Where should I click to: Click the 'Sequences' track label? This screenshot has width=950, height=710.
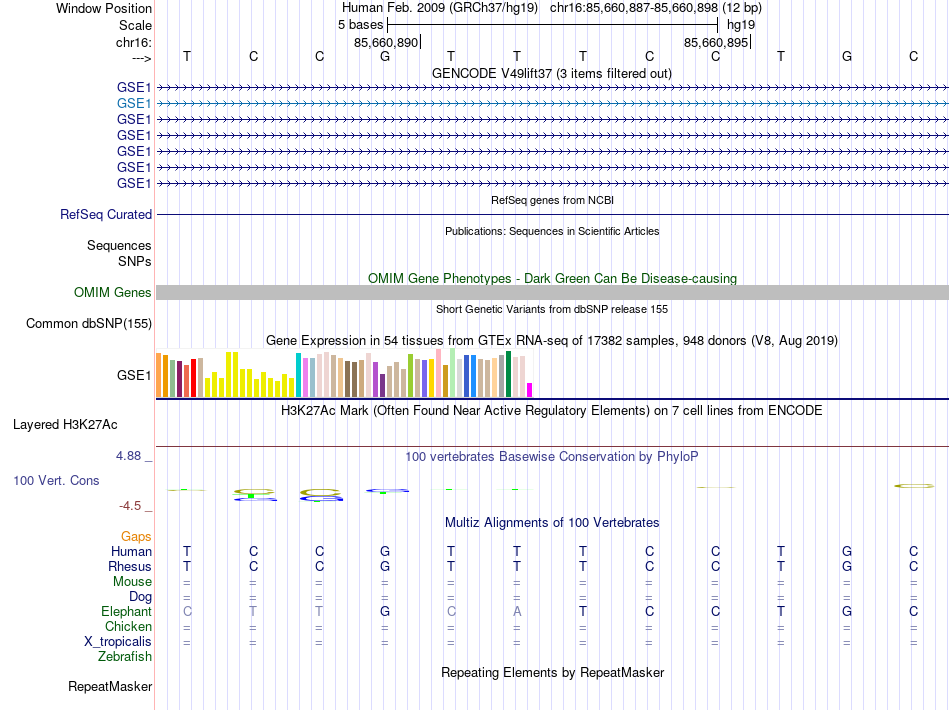[x=119, y=245]
